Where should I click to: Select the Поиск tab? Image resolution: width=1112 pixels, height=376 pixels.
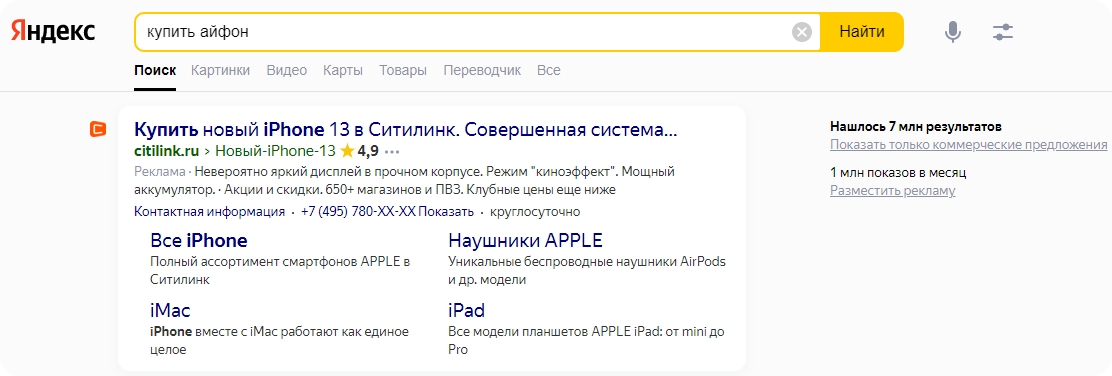click(x=155, y=70)
